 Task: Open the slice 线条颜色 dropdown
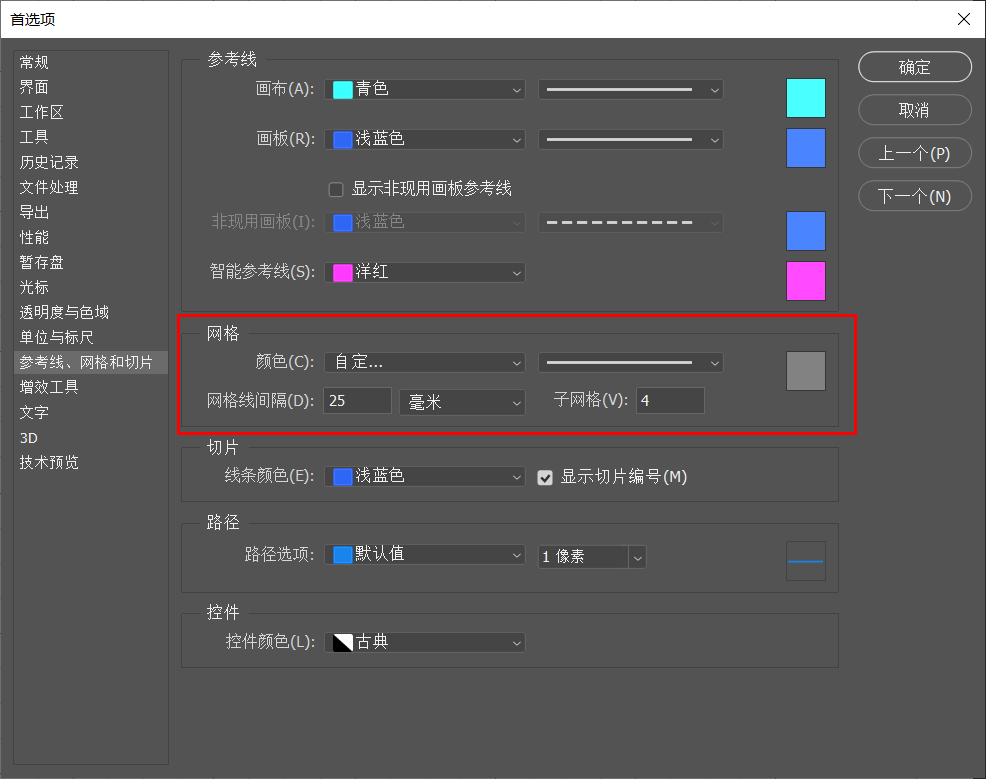coord(425,476)
